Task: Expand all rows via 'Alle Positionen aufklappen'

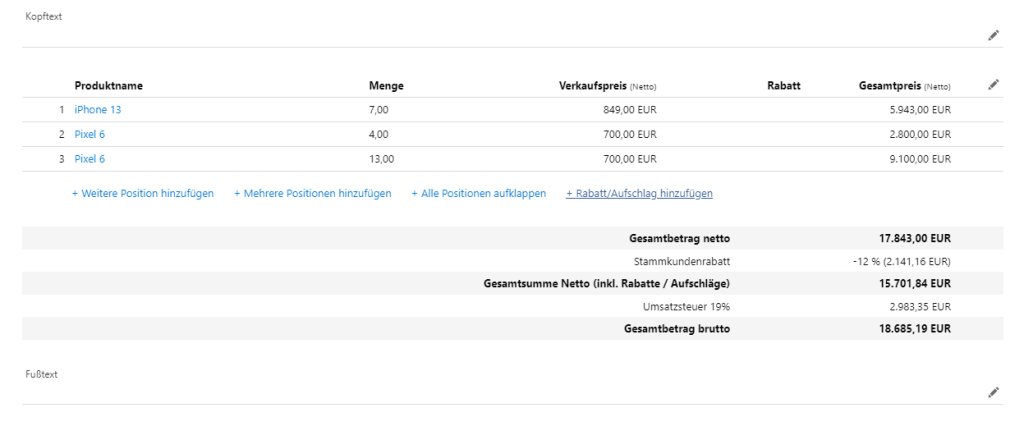Action: (x=478, y=193)
